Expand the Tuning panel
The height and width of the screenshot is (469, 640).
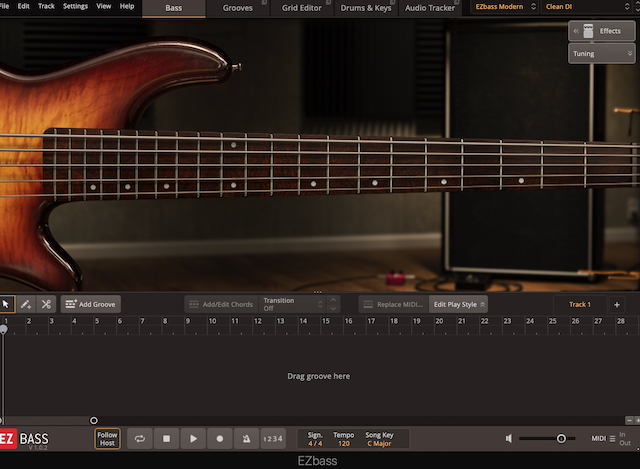coord(602,53)
